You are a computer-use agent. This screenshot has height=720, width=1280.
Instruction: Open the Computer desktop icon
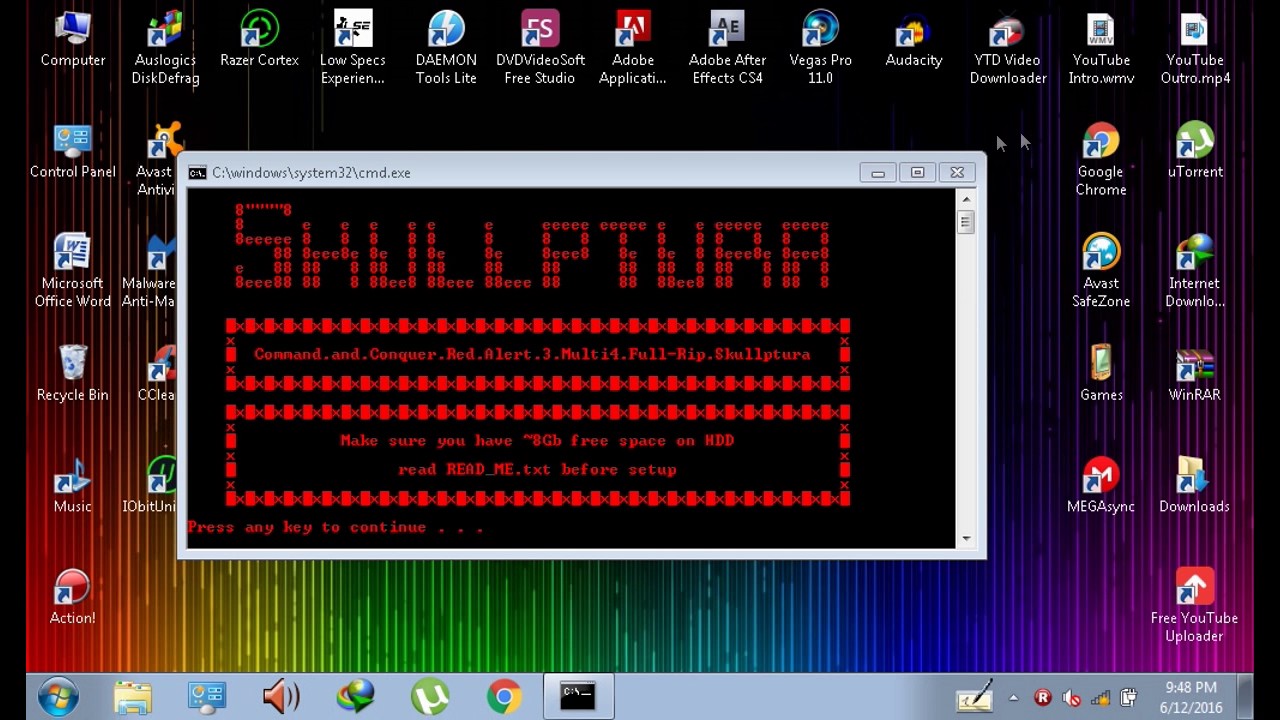pyautogui.click(x=72, y=40)
